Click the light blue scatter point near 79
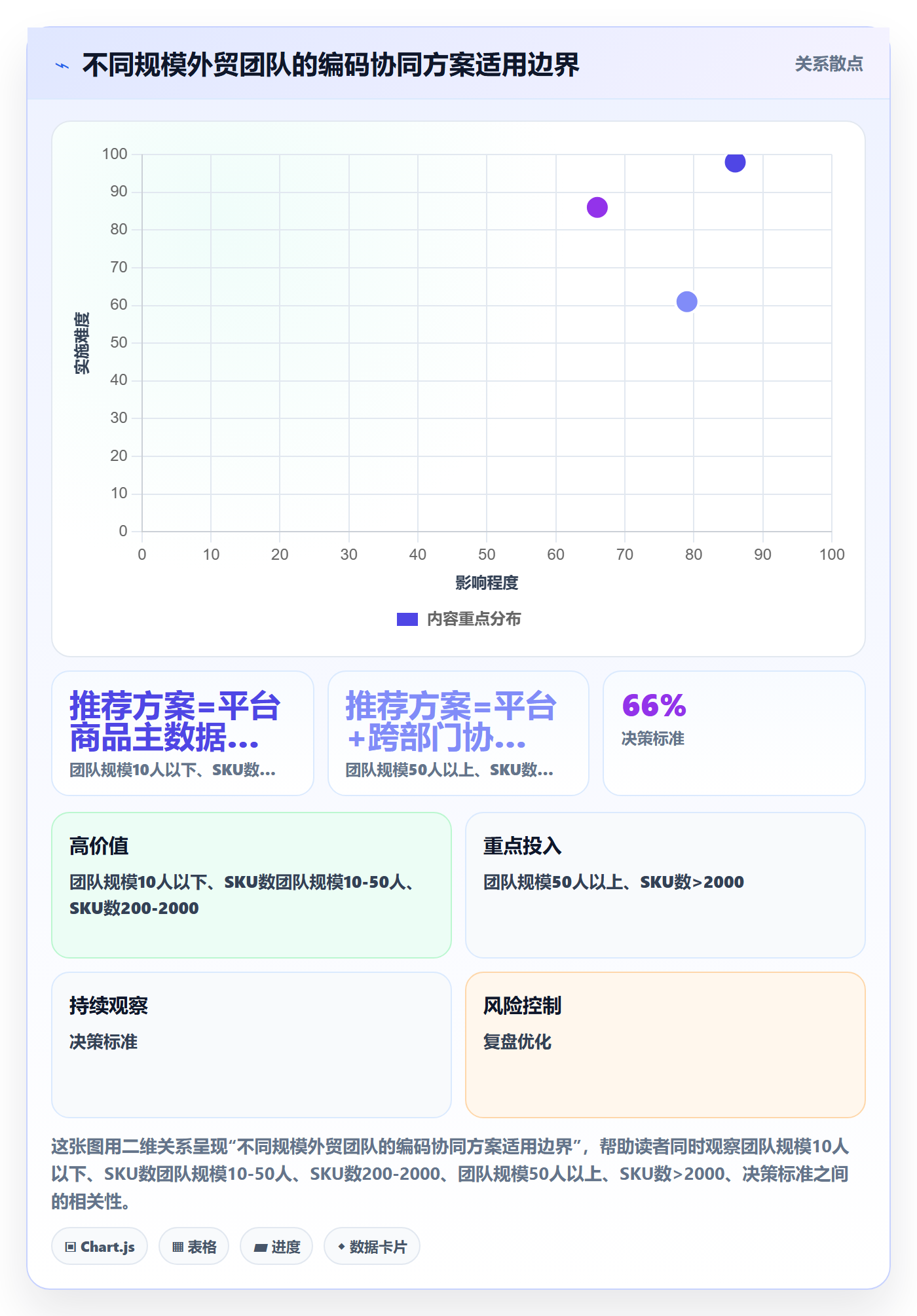Viewport: 917px width, 1316px height. (x=686, y=302)
